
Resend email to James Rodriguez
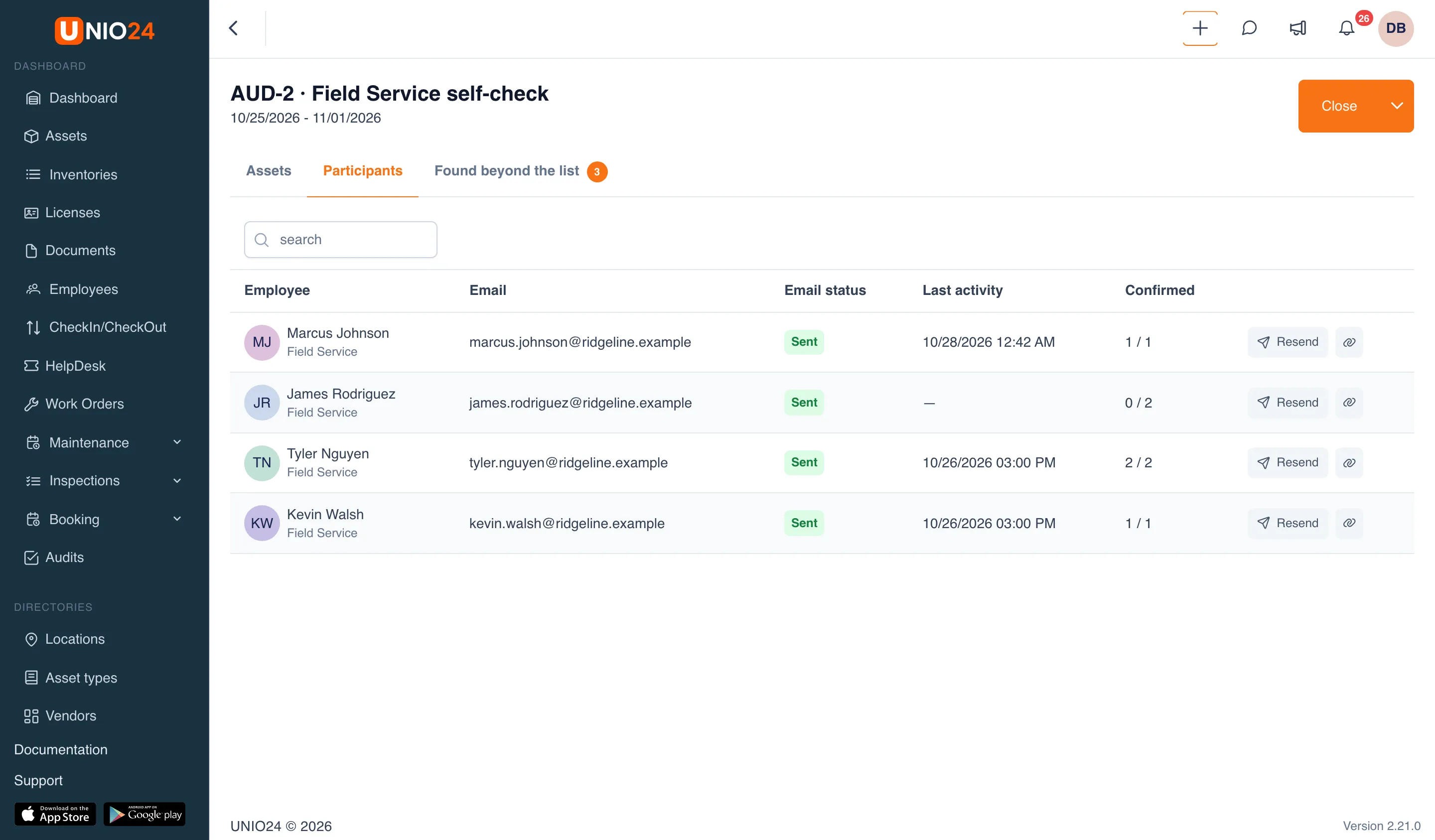pos(1287,403)
